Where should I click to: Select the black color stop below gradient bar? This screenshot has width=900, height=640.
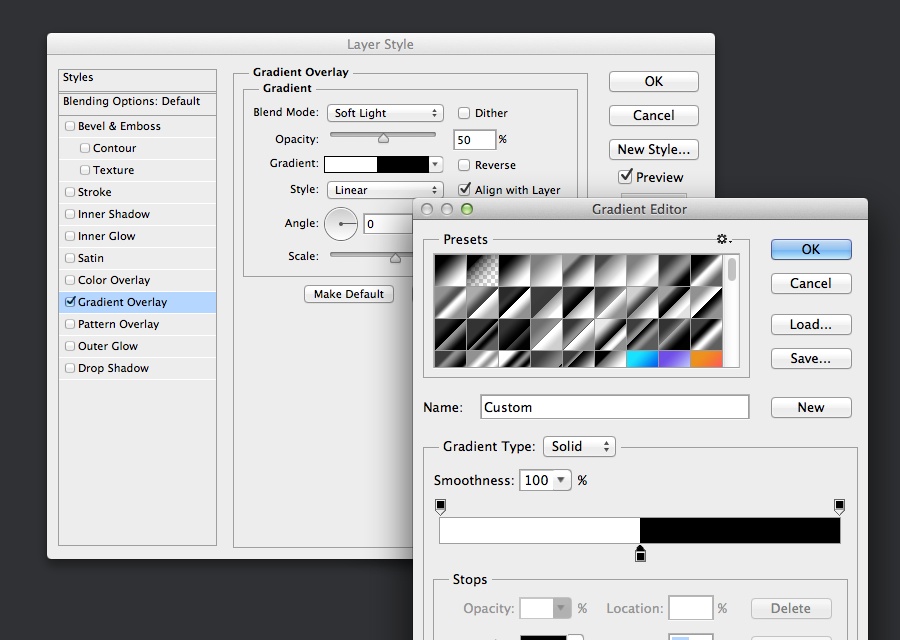[x=641, y=554]
